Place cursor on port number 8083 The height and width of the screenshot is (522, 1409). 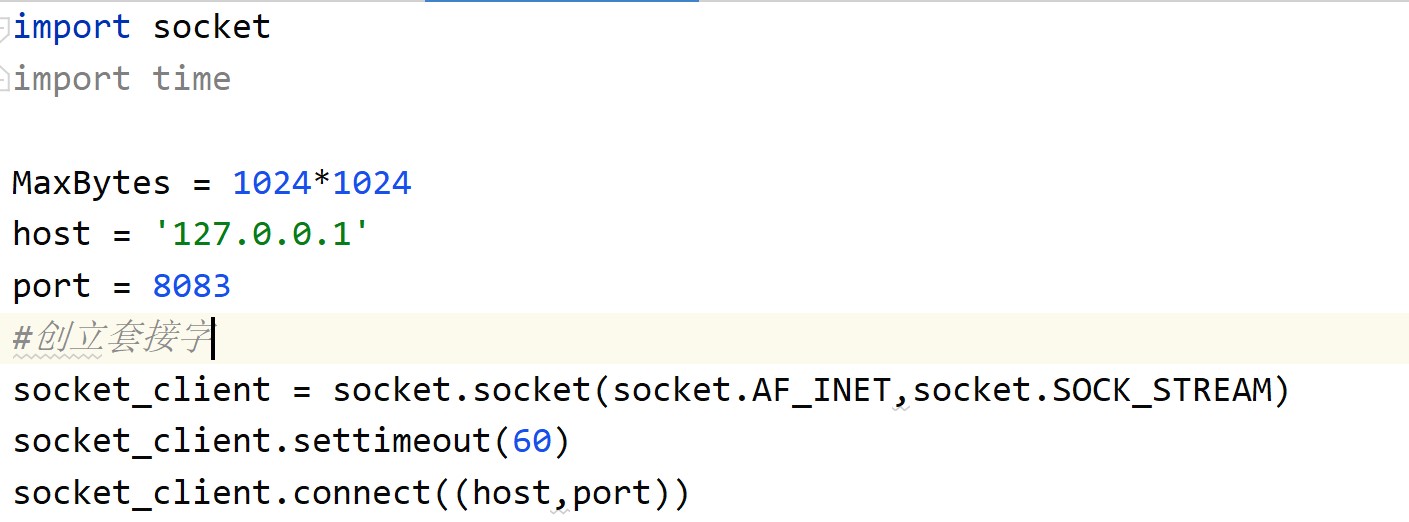(x=191, y=287)
